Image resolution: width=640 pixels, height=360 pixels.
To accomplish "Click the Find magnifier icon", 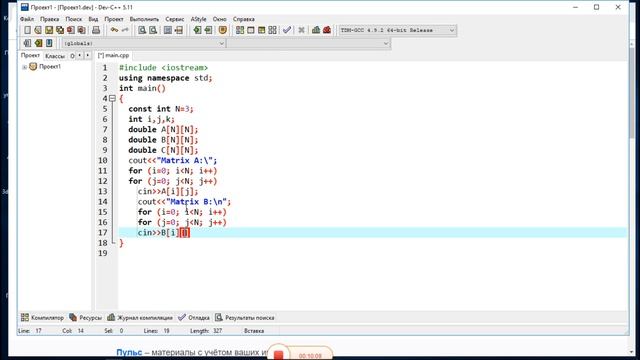I will click(x=142, y=30).
